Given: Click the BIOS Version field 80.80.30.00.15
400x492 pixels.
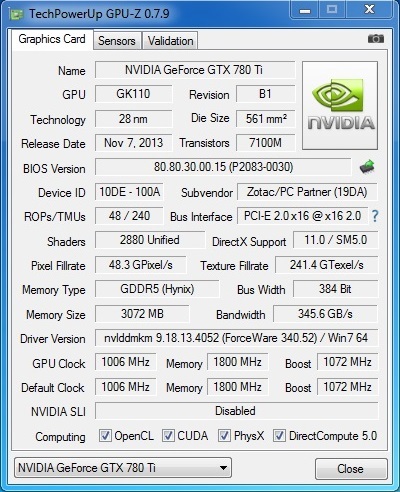Looking at the screenshot, I should pyautogui.click(x=223, y=167).
